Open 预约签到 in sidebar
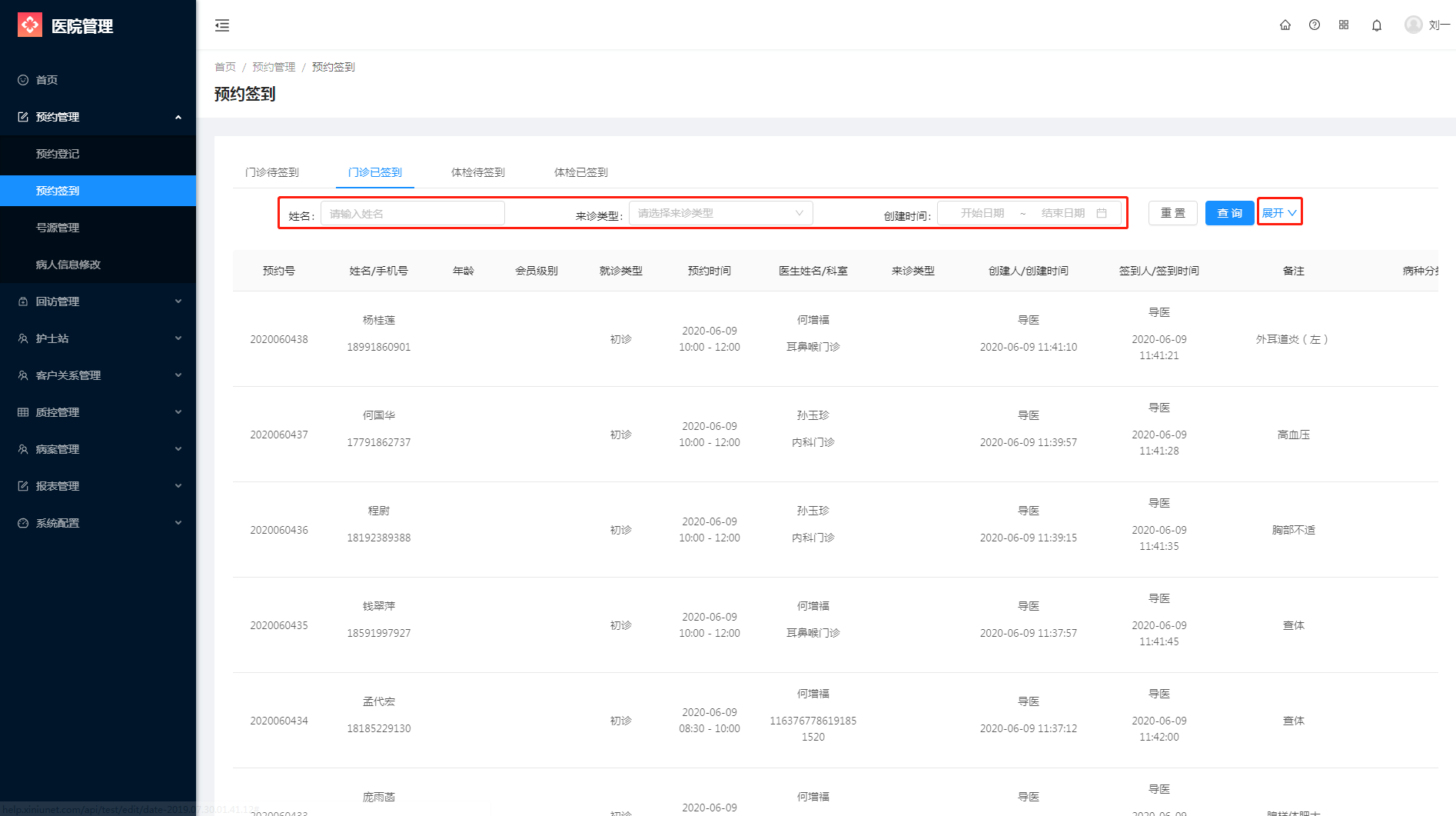Image resolution: width=1456 pixels, height=816 pixels. [x=98, y=191]
